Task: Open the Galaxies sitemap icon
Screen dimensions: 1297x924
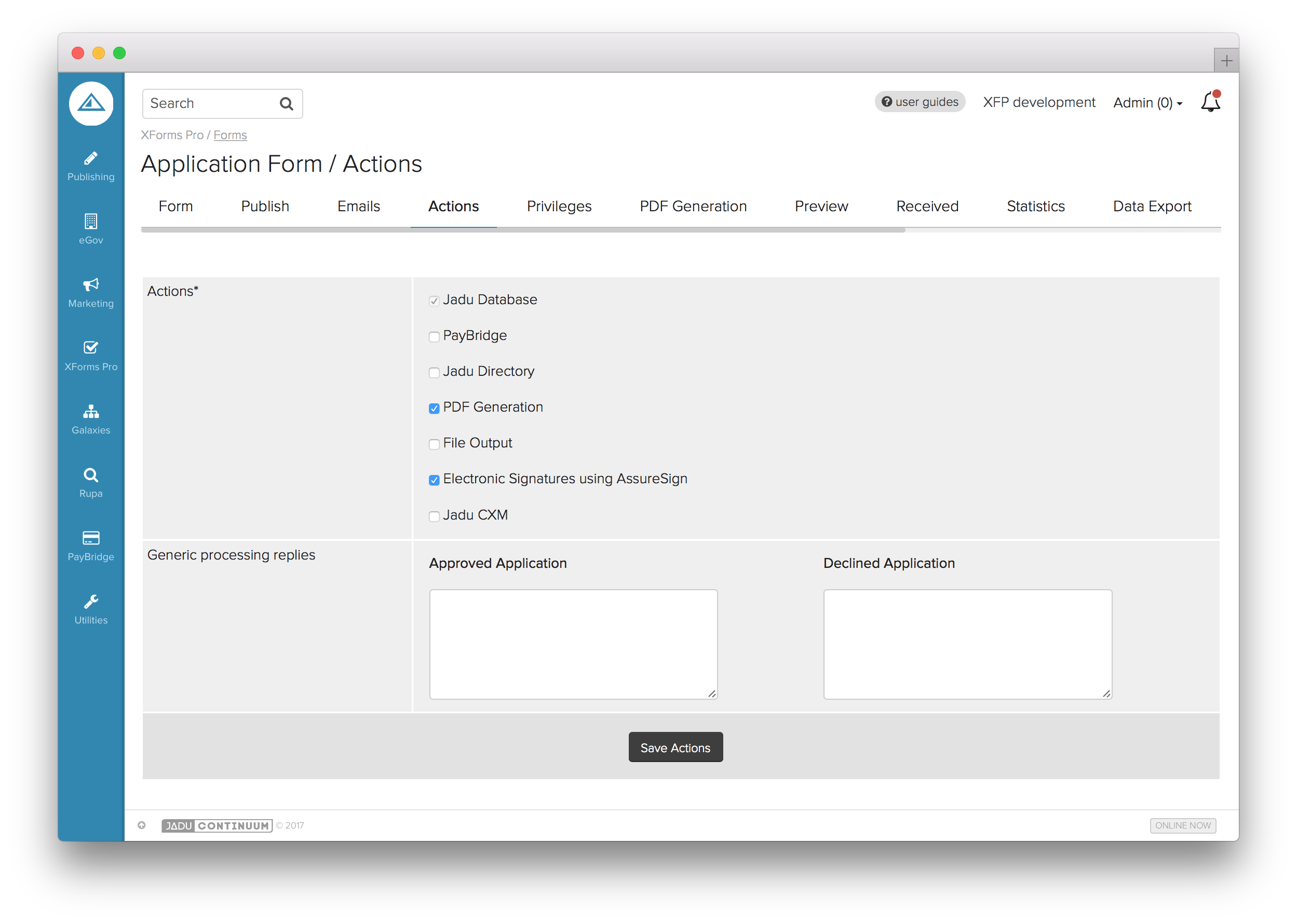Action: (x=90, y=411)
